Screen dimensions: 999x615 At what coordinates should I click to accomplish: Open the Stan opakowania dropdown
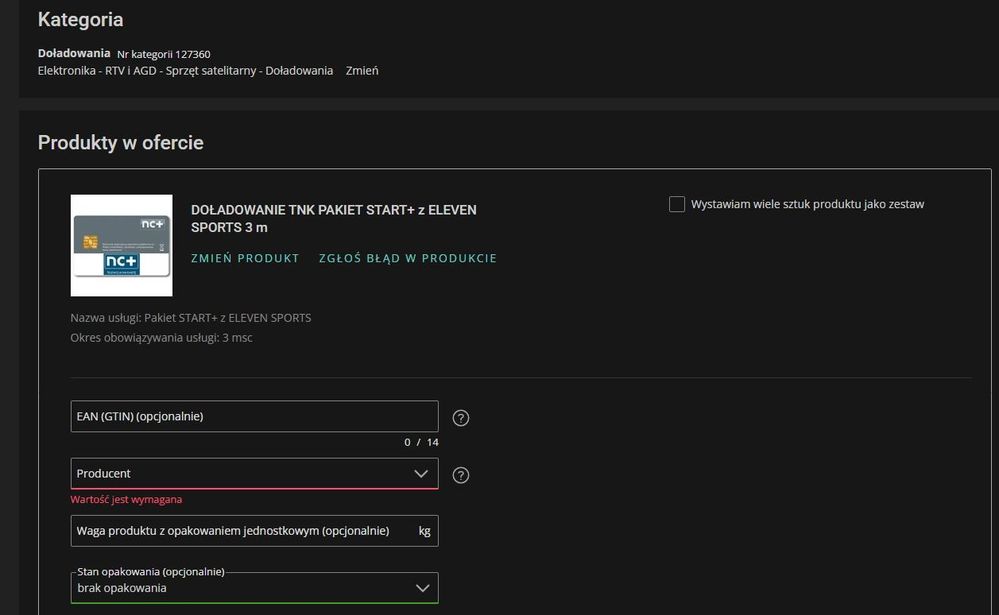[x=254, y=588]
